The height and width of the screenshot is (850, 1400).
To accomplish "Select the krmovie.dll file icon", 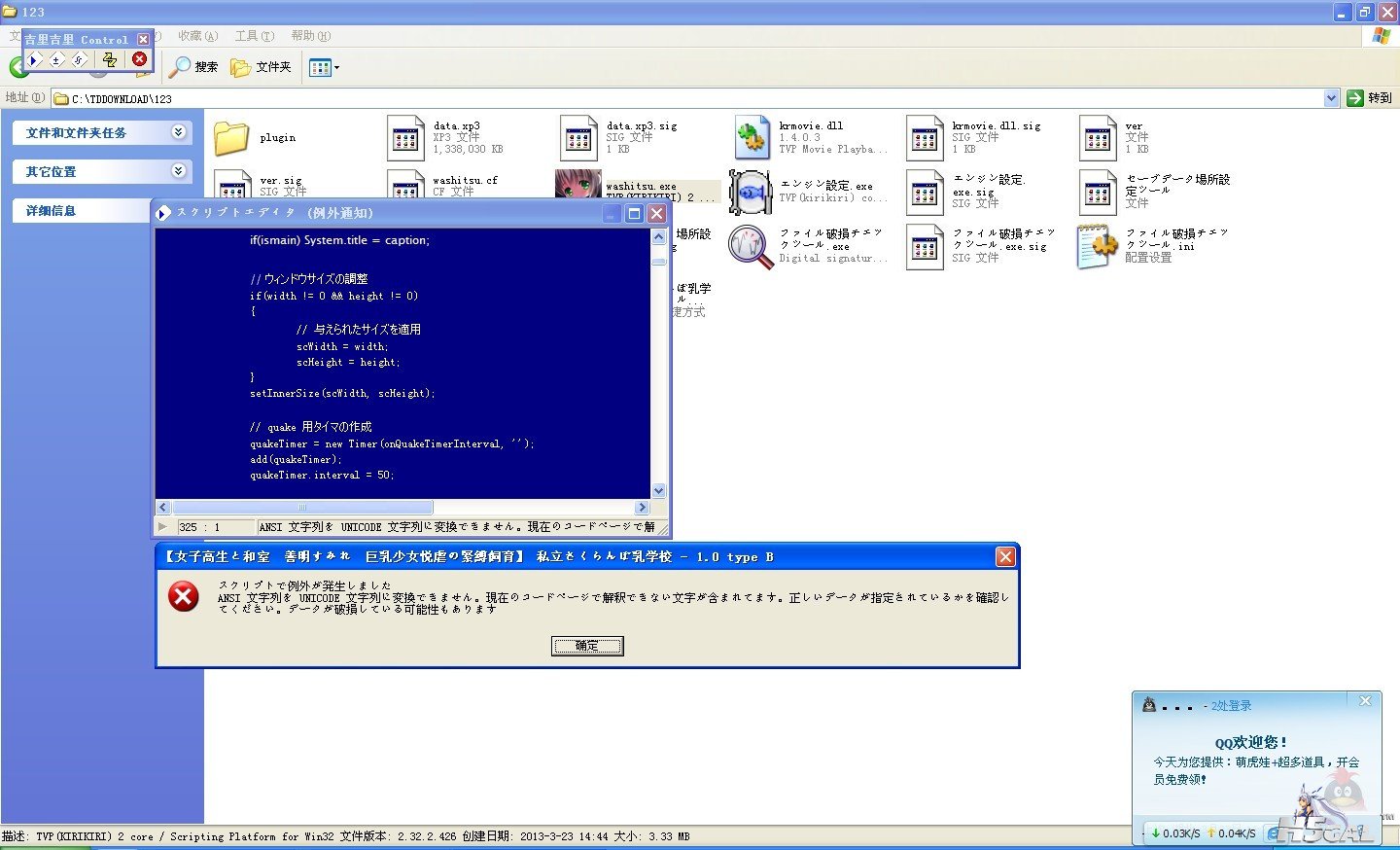I will (752, 138).
